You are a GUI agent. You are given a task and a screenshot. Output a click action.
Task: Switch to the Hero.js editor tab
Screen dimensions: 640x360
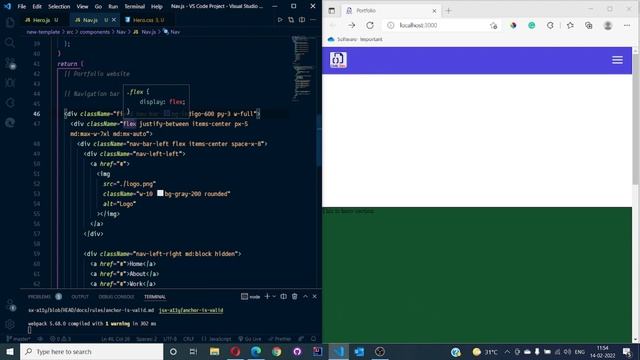[x=41, y=20]
